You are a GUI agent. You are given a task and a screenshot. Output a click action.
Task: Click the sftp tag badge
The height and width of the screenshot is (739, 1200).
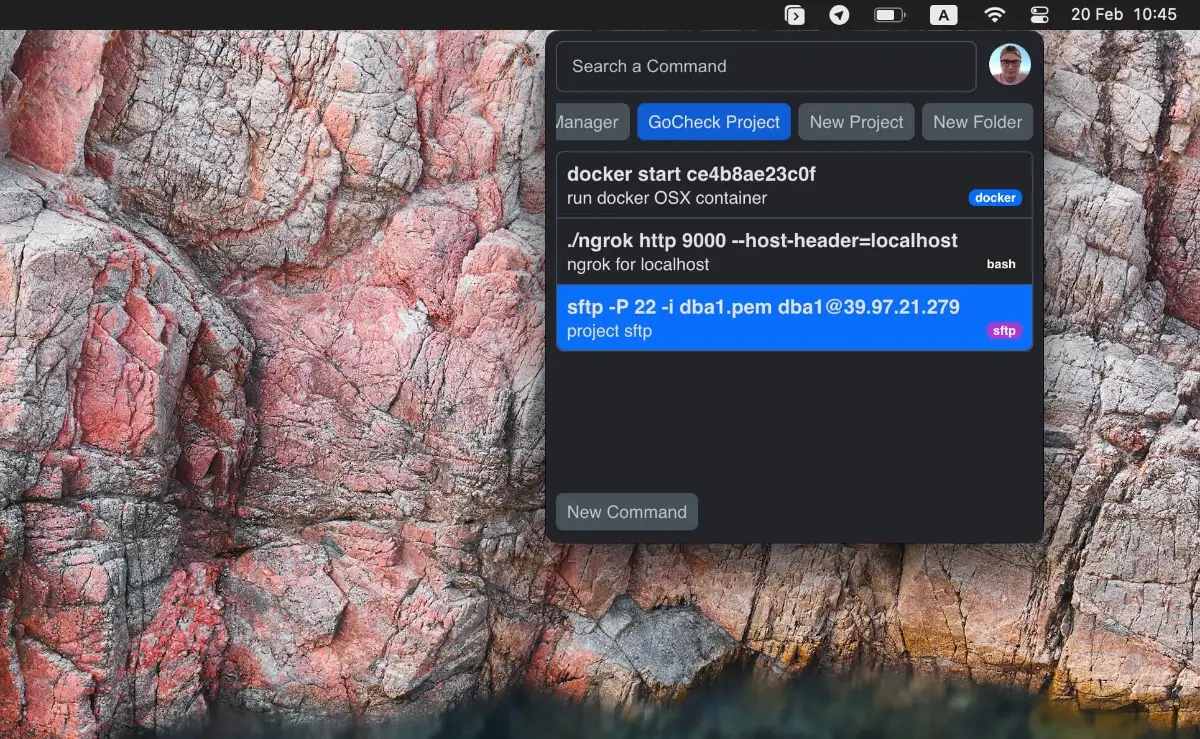tap(1003, 330)
